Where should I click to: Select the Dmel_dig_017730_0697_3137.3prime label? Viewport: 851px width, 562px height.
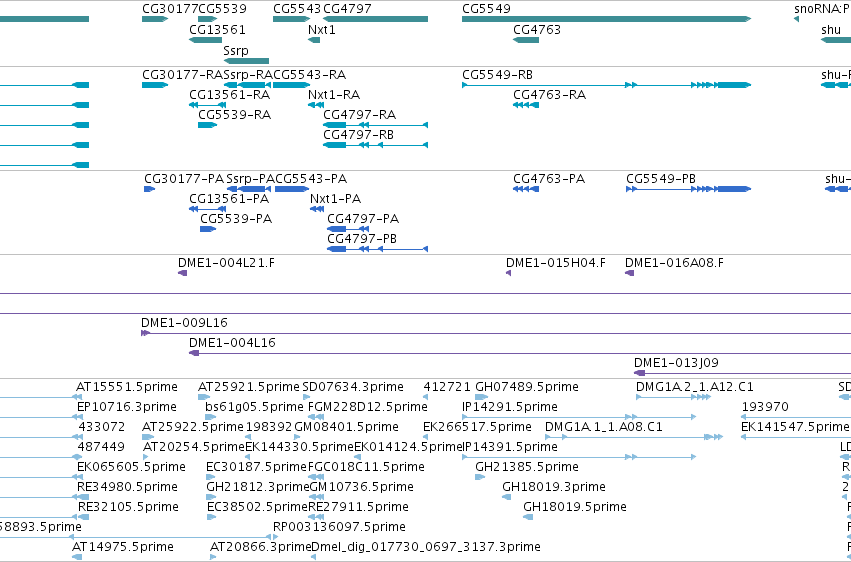(426, 547)
